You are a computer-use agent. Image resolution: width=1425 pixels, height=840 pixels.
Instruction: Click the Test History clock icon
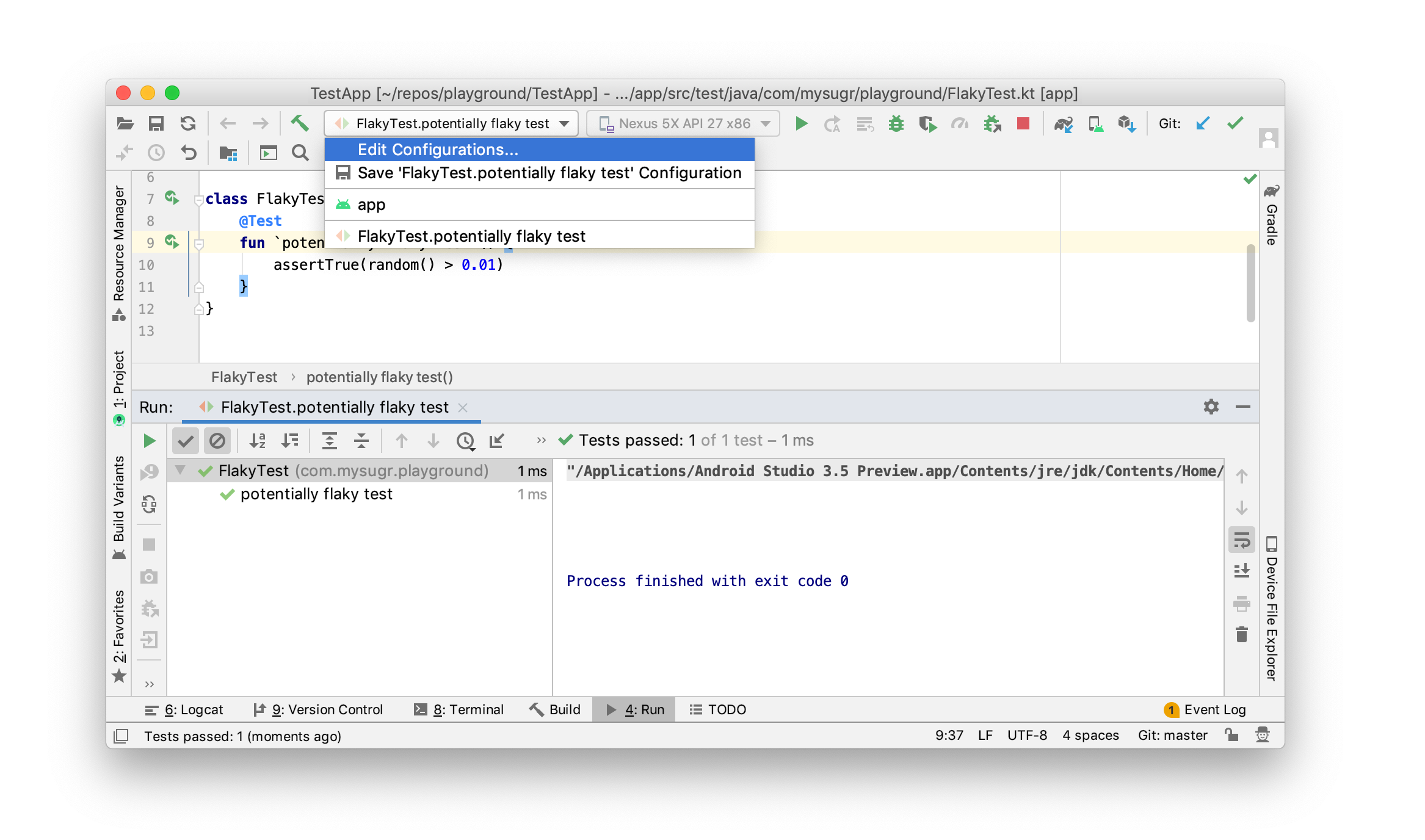[465, 441]
